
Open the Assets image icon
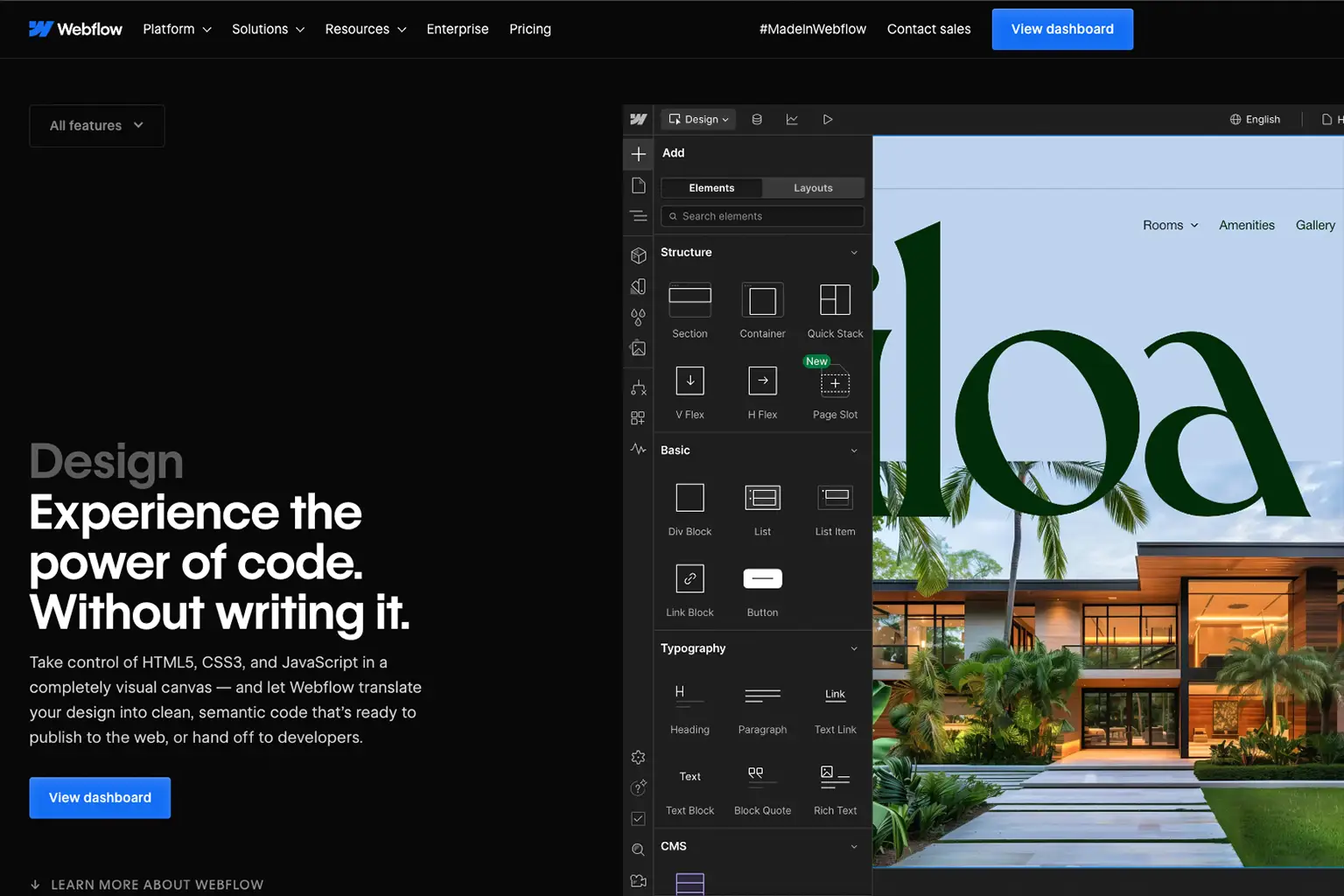click(x=639, y=347)
